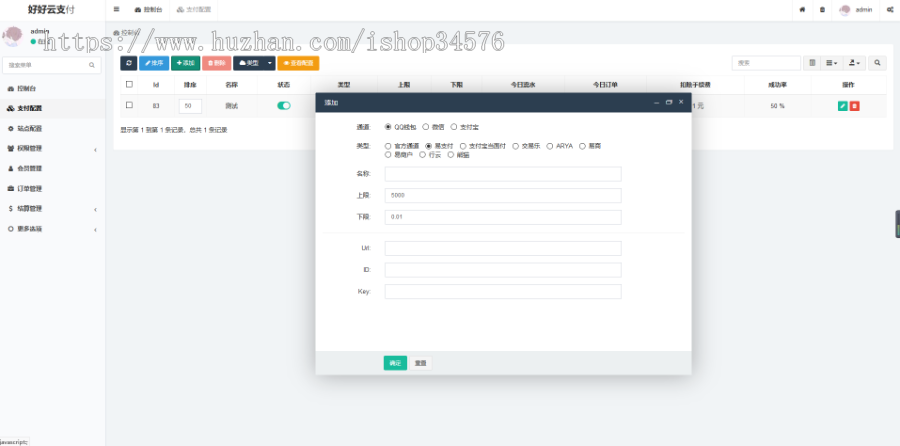Viewport: 900px width, 446px height.
Task: Minimize the 添加 dialog
Action: tap(657, 102)
